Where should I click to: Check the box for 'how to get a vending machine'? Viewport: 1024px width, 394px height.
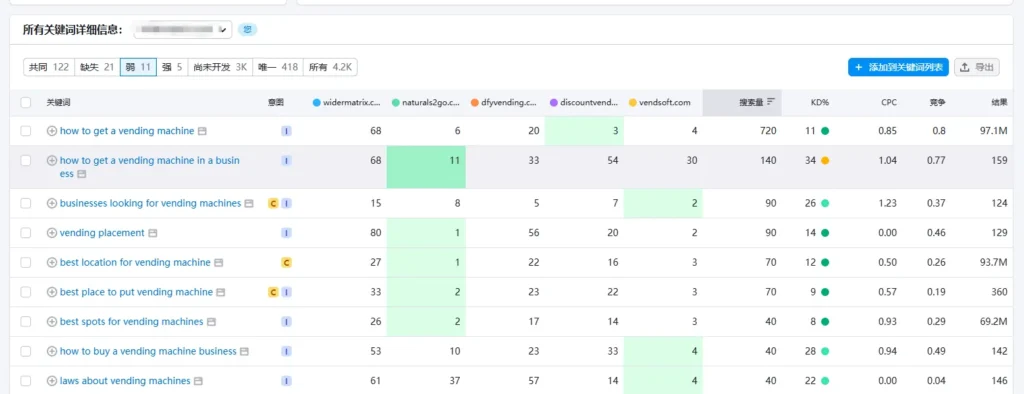(x=25, y=131)
